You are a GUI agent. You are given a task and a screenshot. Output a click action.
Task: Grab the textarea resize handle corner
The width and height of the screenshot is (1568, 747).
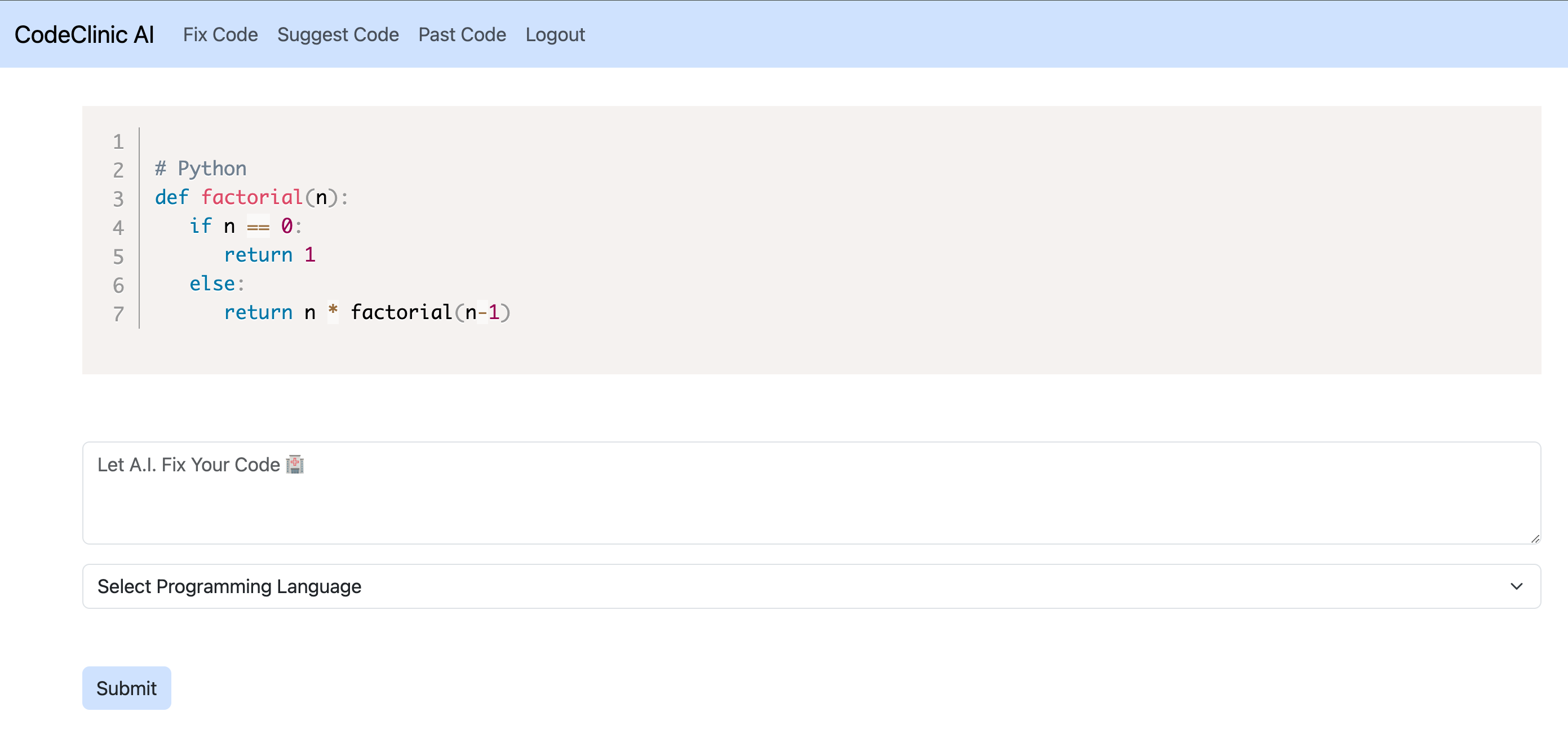1535,538
